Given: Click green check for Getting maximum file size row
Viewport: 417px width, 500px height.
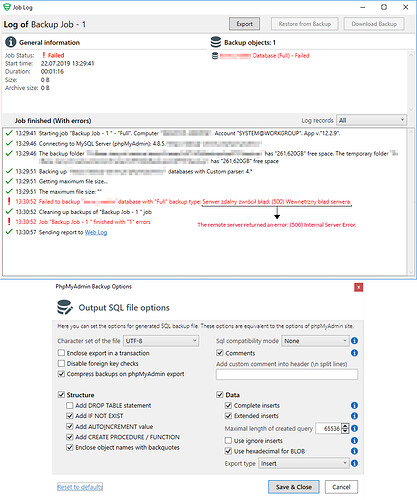Looking at the screenshot, I should pos(9,181).
